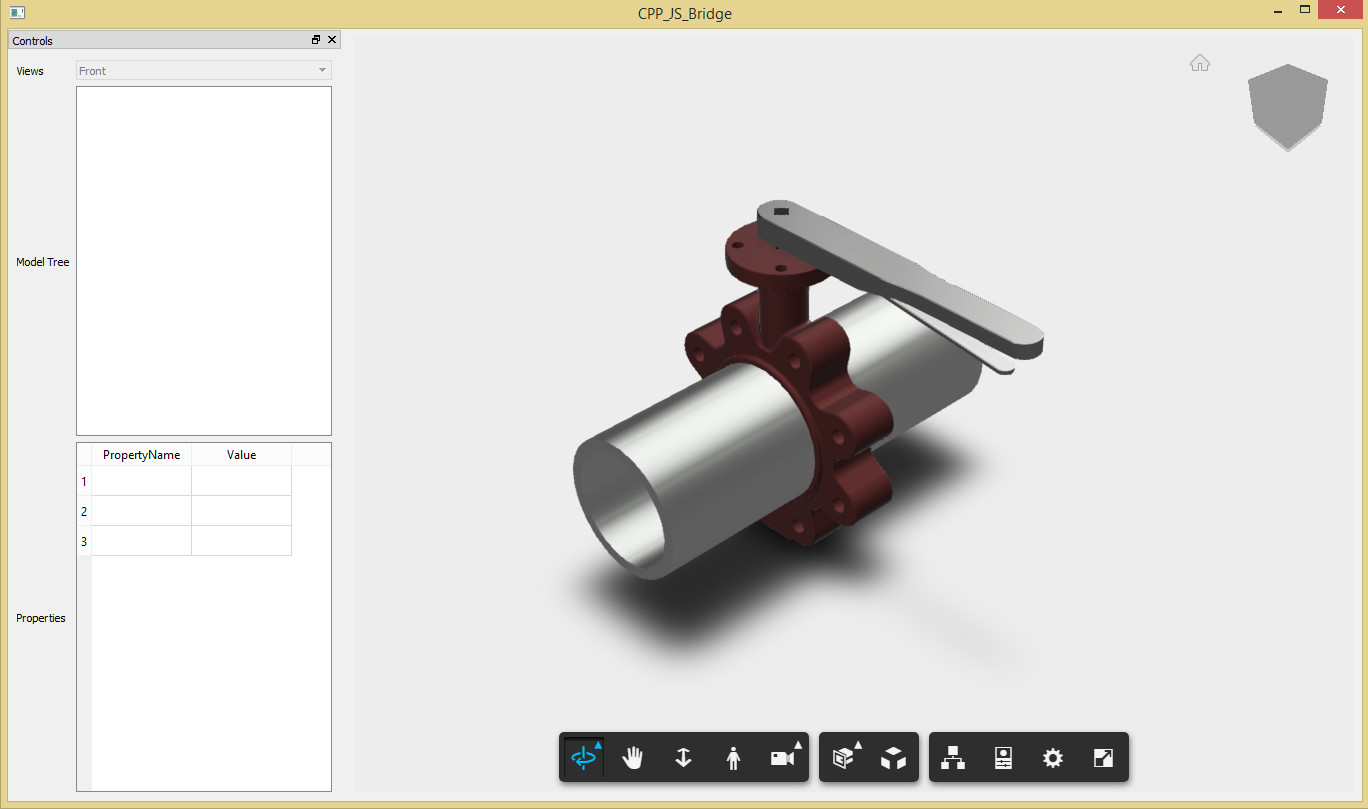Click PropertyName cell in row 1
This screenshot has height=809, width=1368.
[x=141, y=481]
